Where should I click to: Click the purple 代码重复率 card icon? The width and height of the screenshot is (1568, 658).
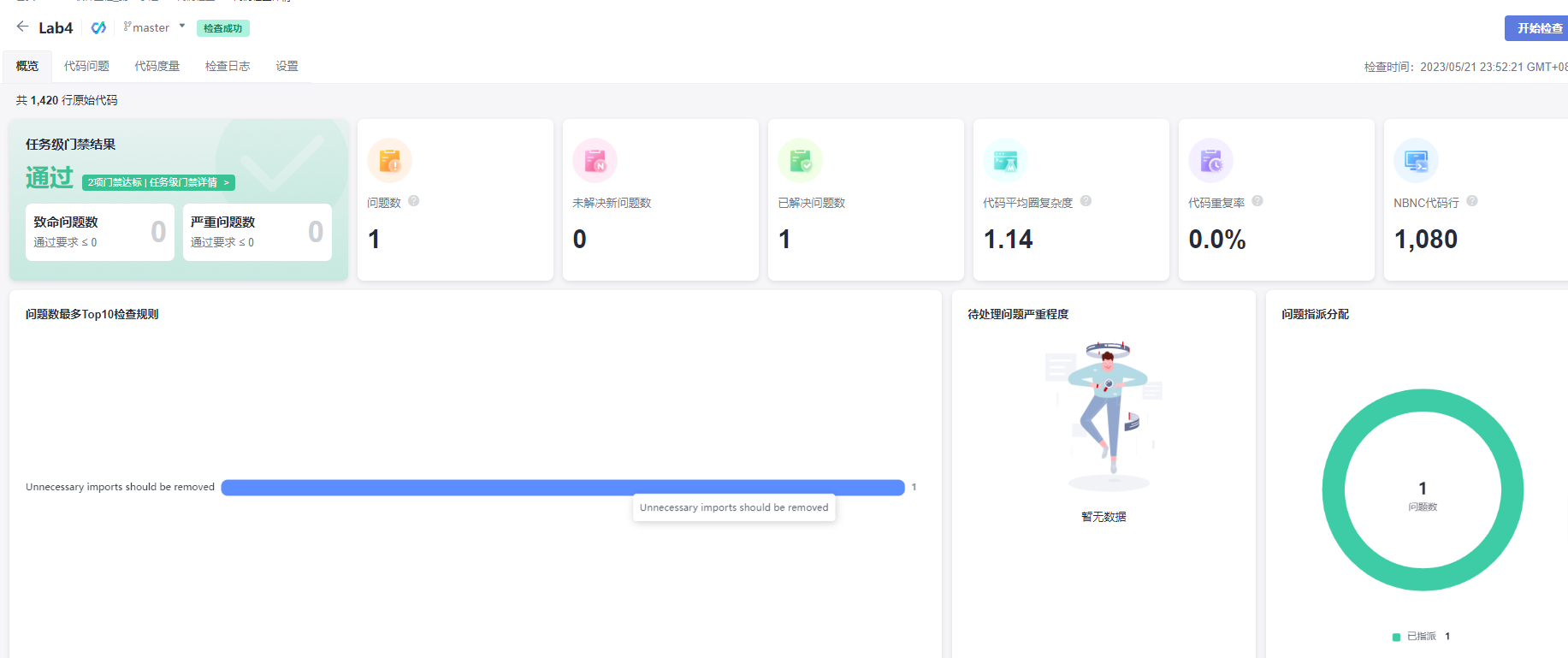click(1210, 160)
